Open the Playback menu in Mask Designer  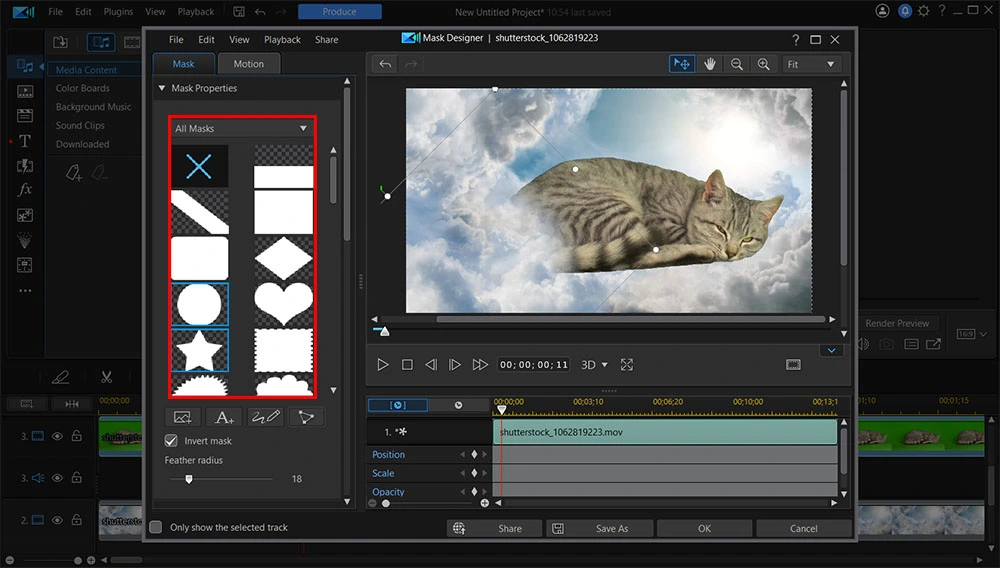[282, 40]
